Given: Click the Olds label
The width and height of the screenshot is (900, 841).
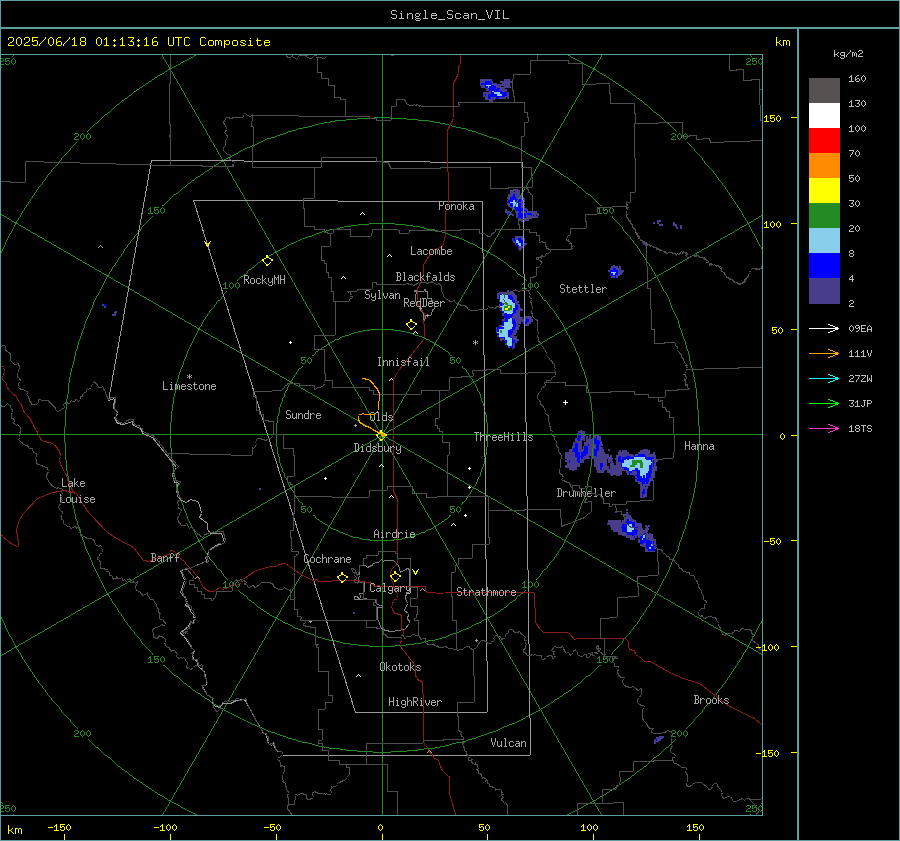Looking at the screenshot, I should click(382, 417).
